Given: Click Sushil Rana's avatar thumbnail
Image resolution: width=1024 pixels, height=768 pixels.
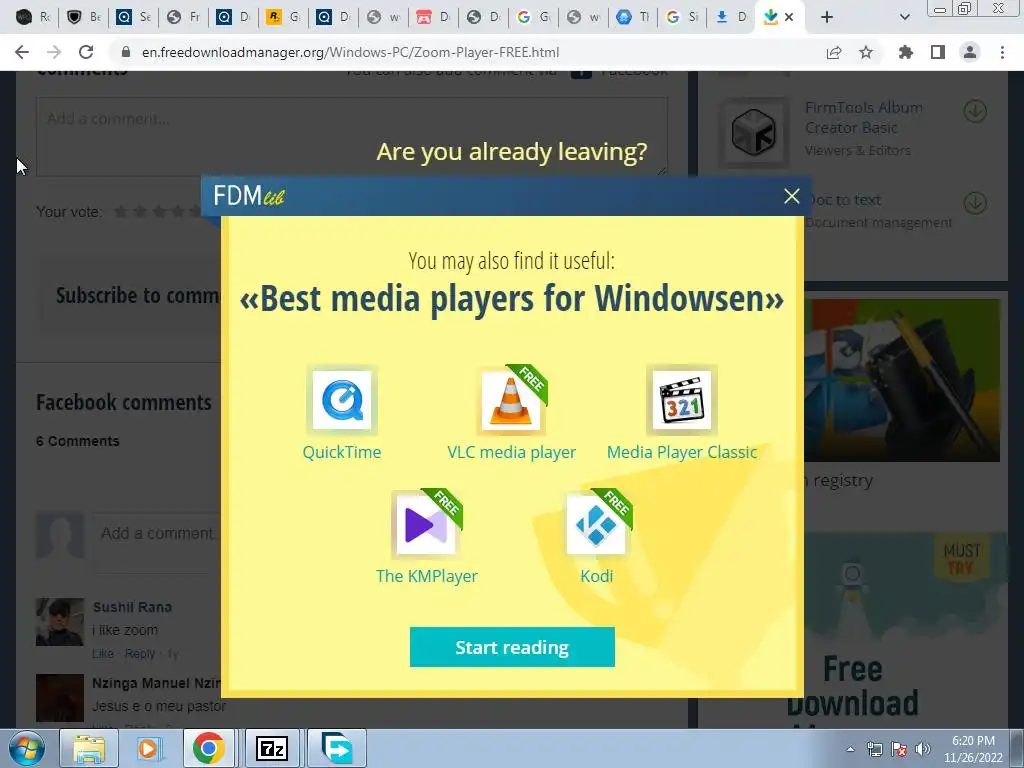Looking at the screenshot, I should pyautogui.click(x=59, y=622).
